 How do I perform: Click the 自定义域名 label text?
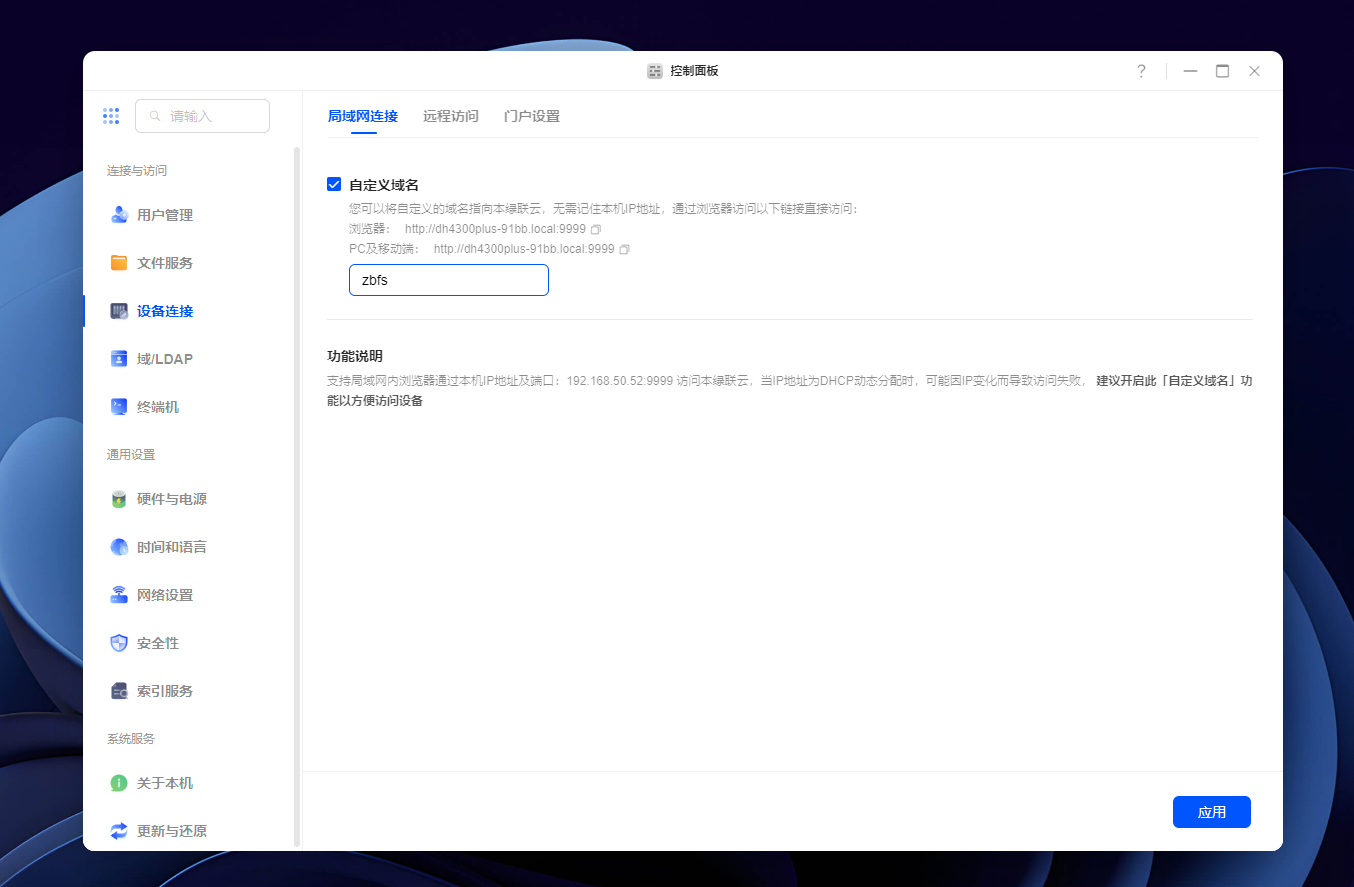tap(384, 185)
